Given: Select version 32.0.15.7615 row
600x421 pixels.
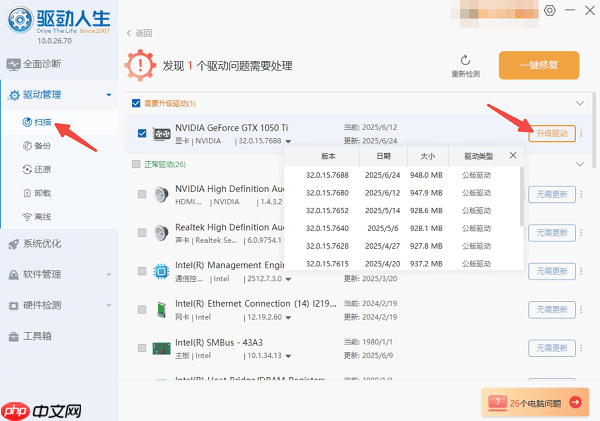Looking at the screenshot, I should coord(402,263).
